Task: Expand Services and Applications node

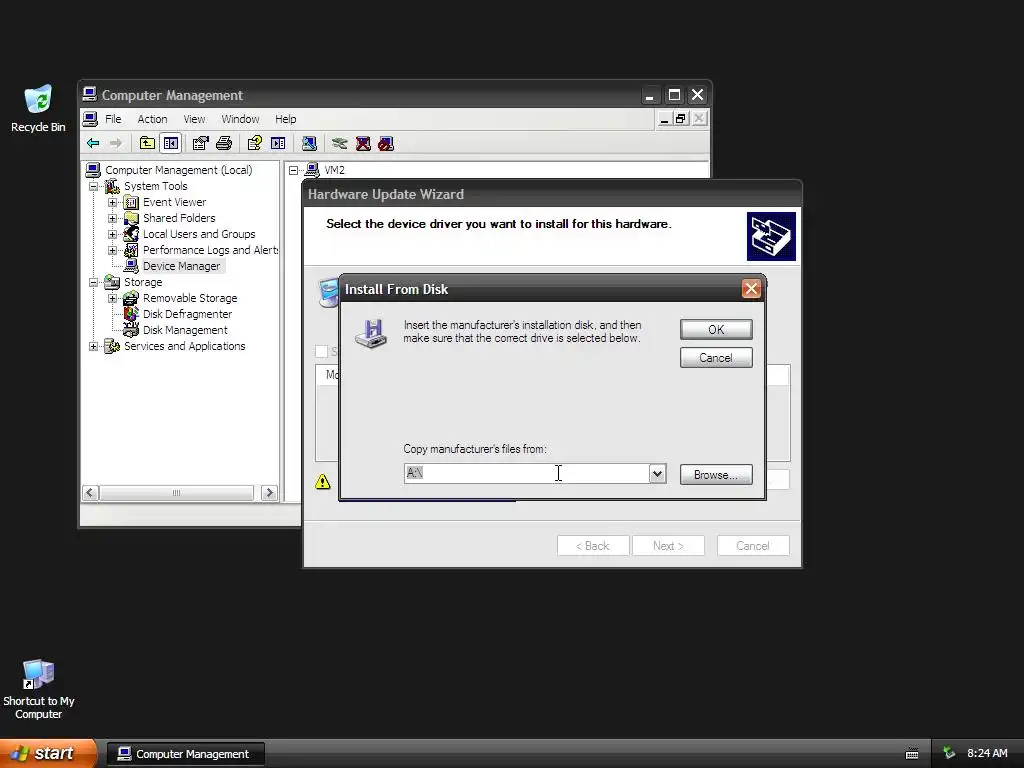Action: [93, 346]
